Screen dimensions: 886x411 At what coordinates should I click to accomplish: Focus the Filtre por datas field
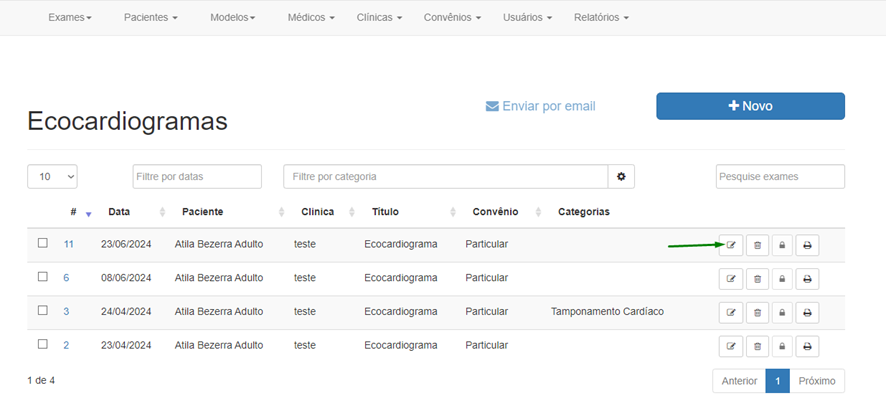click(x=197, y=176)
